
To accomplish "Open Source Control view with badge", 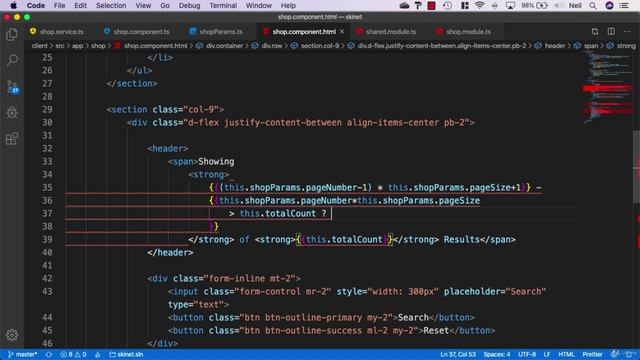I will [x=12, y=87].
